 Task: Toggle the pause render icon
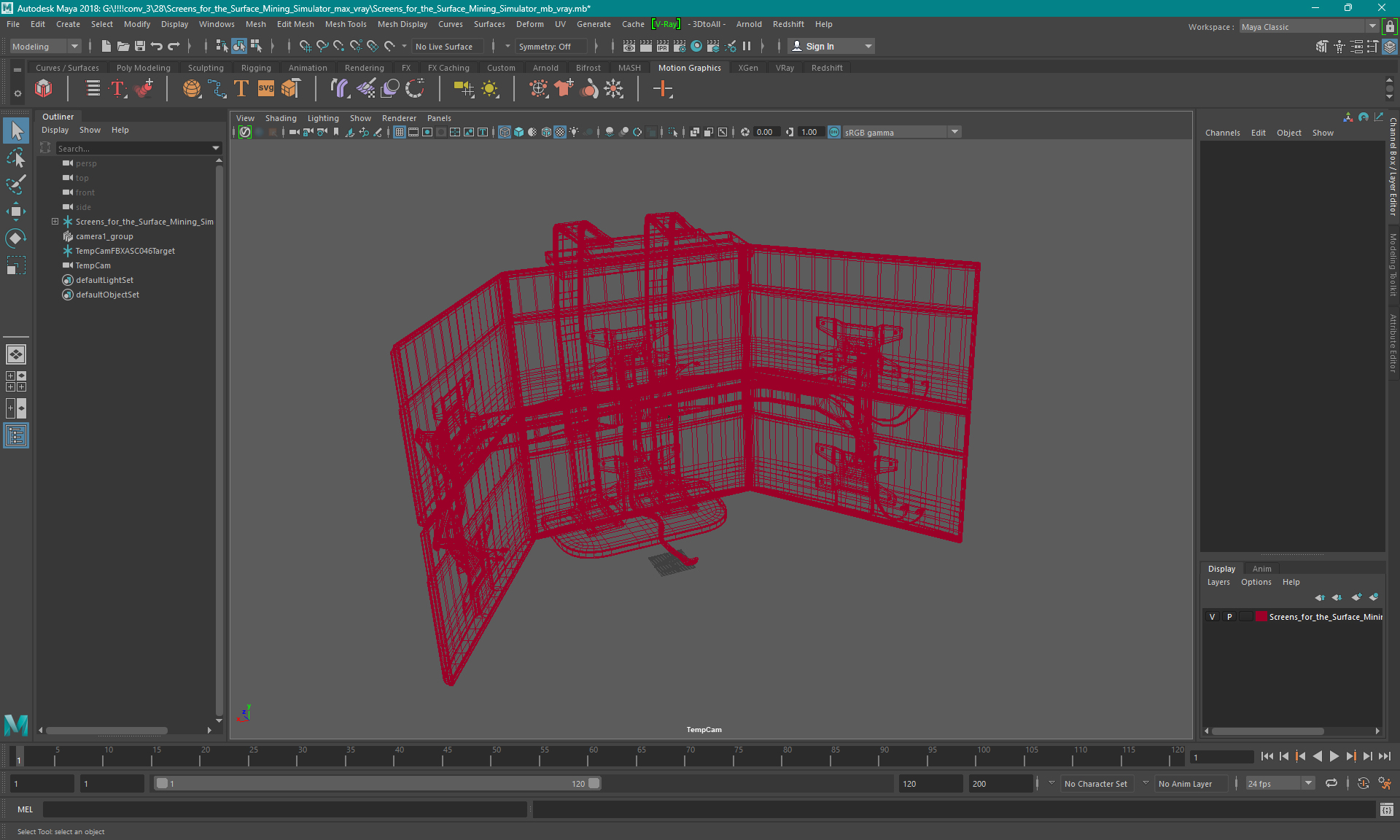click(x=747, y=46)
